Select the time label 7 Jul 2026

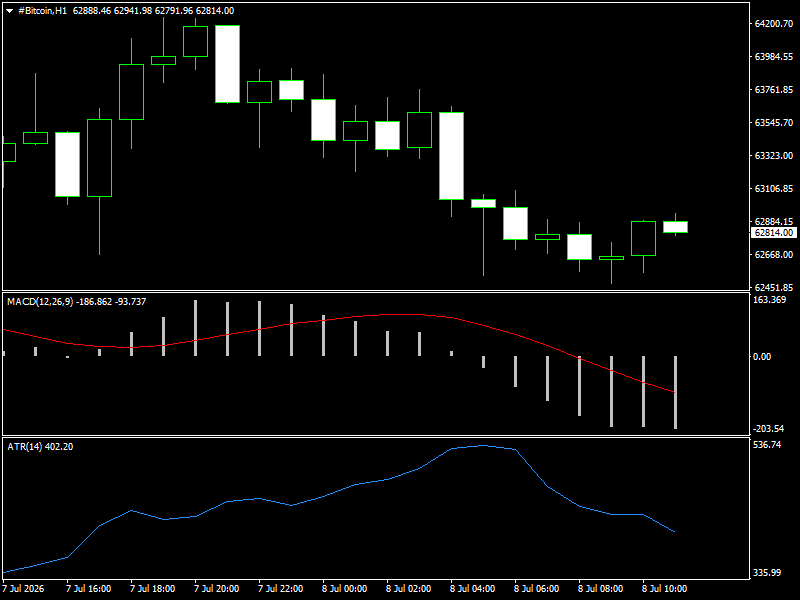pos(23,589)
